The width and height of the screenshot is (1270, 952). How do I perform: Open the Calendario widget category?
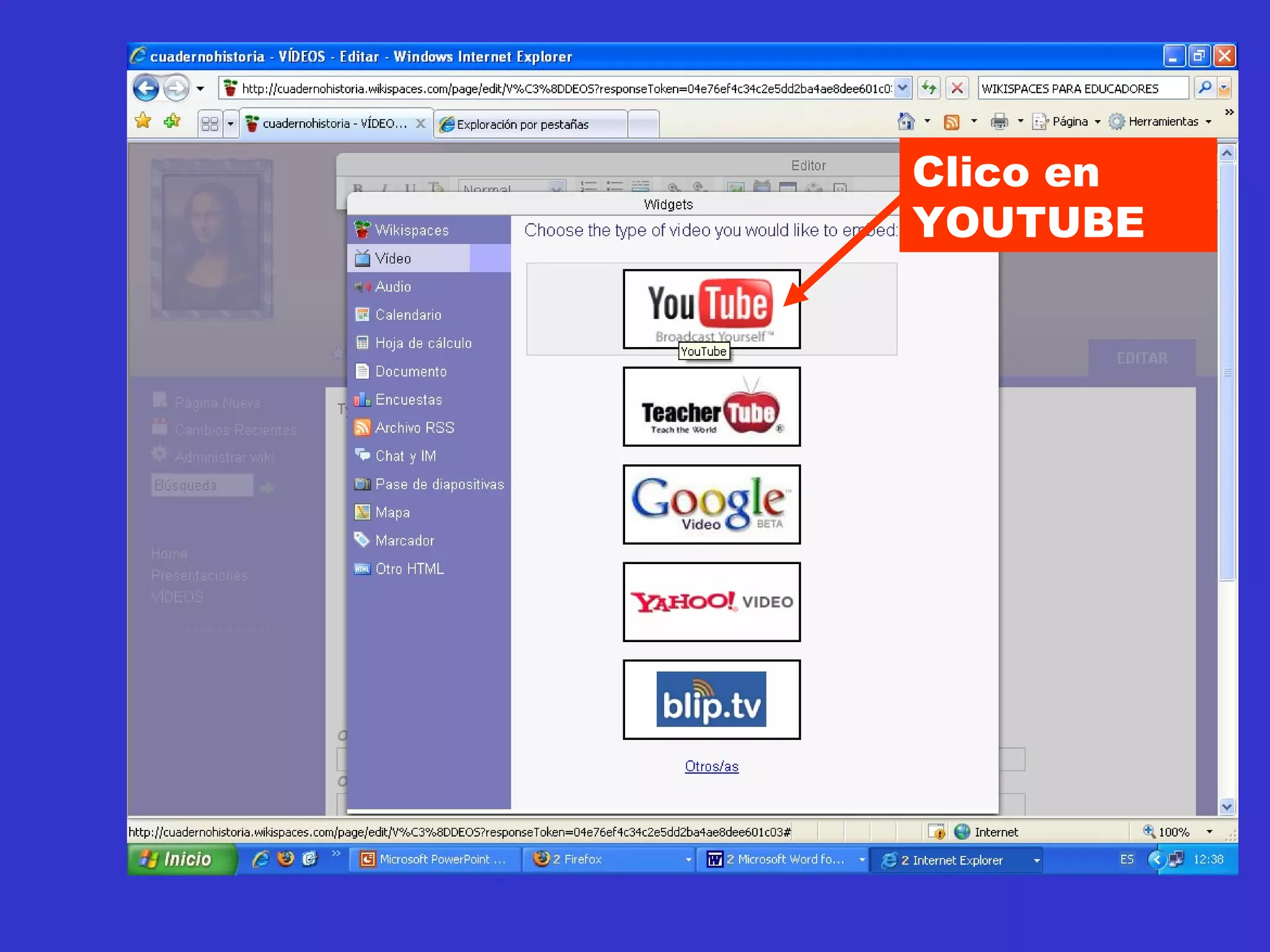[x=429, y=315]
